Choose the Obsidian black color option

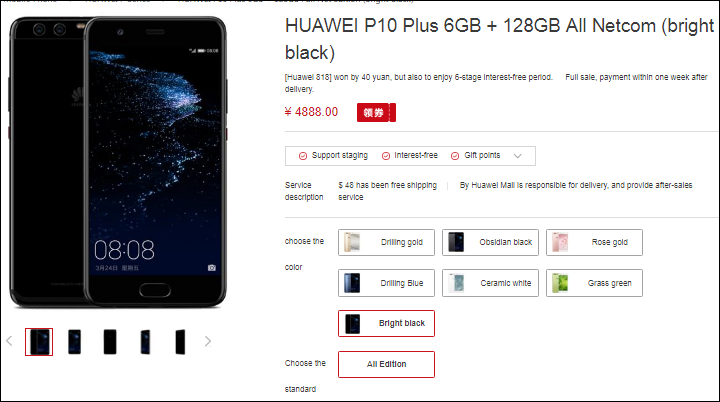(x=490, y=242)
